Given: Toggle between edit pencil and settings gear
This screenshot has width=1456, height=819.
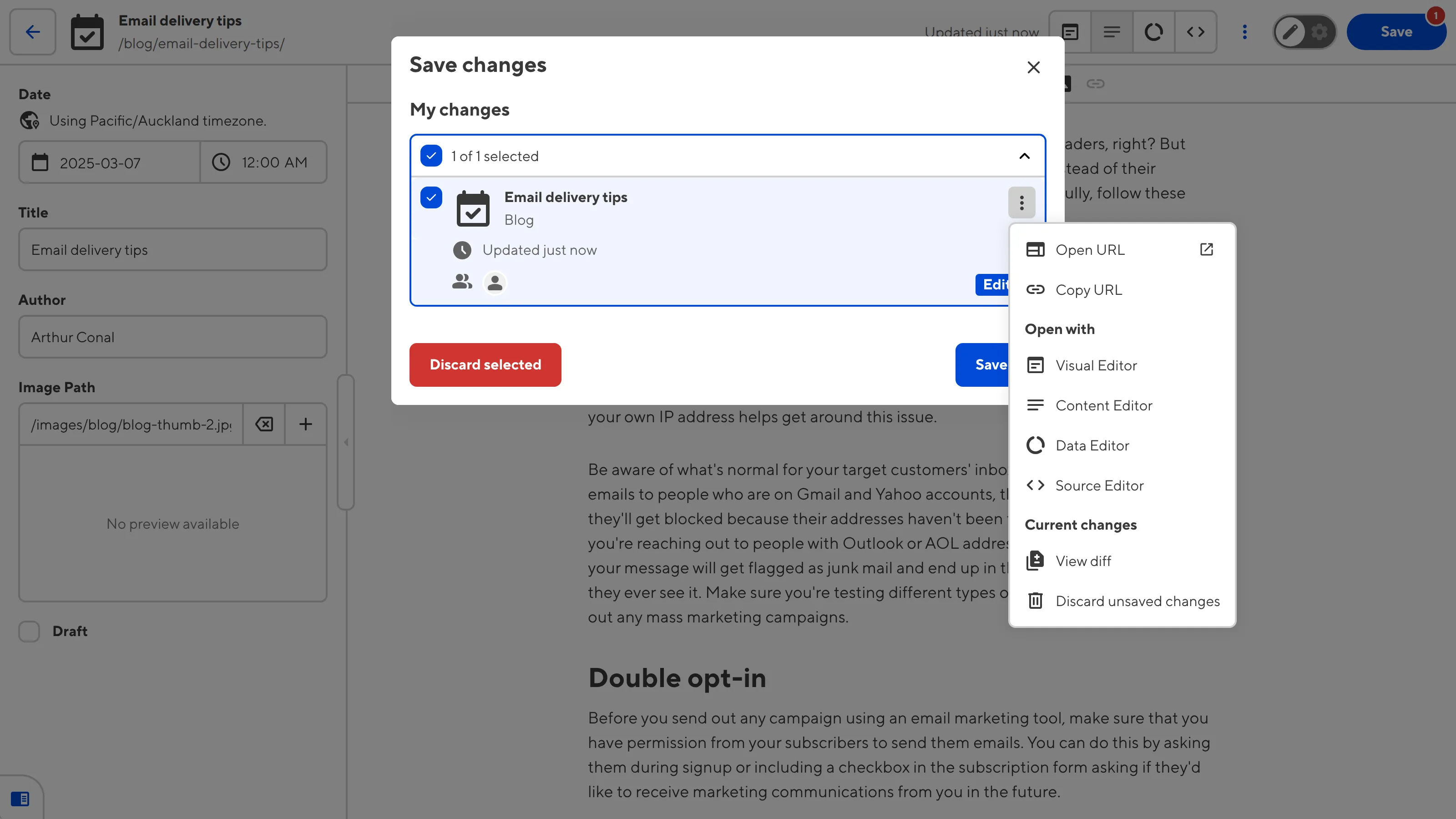Looking at the screenshot, I should tap(1304, 32).
